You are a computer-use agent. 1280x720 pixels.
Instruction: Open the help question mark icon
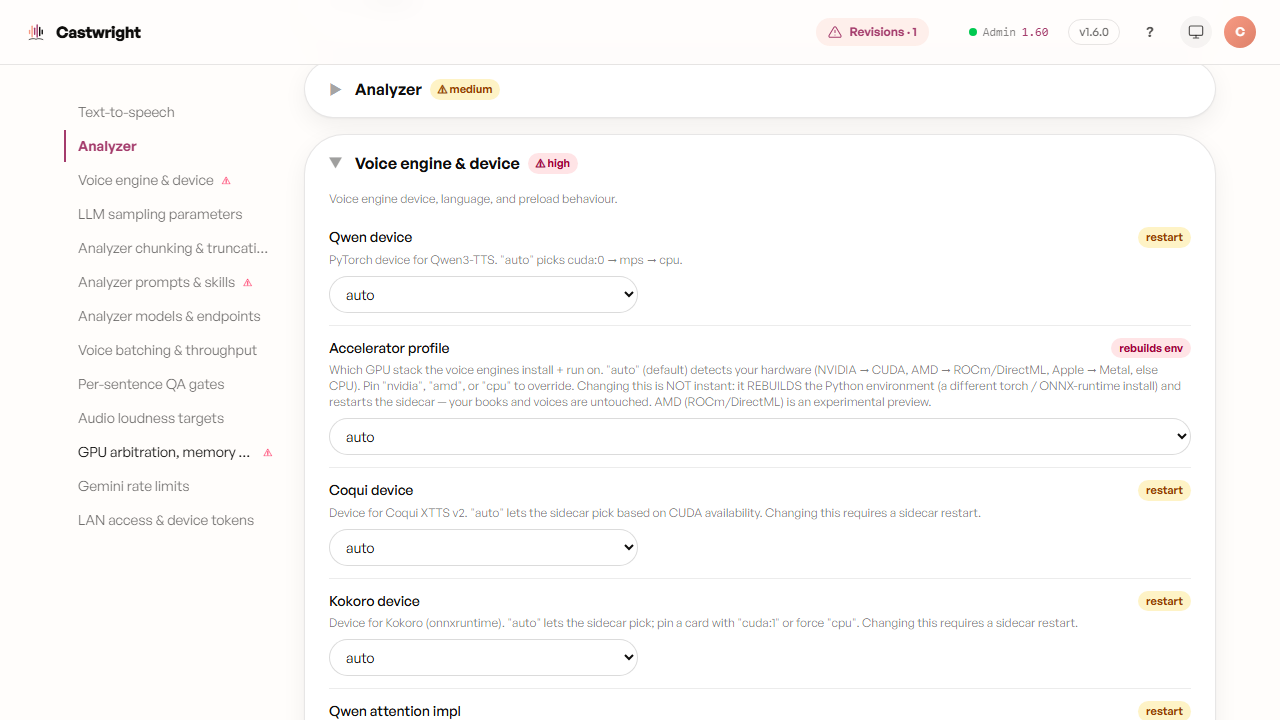pyautogui.click(x=1150, y=32)
